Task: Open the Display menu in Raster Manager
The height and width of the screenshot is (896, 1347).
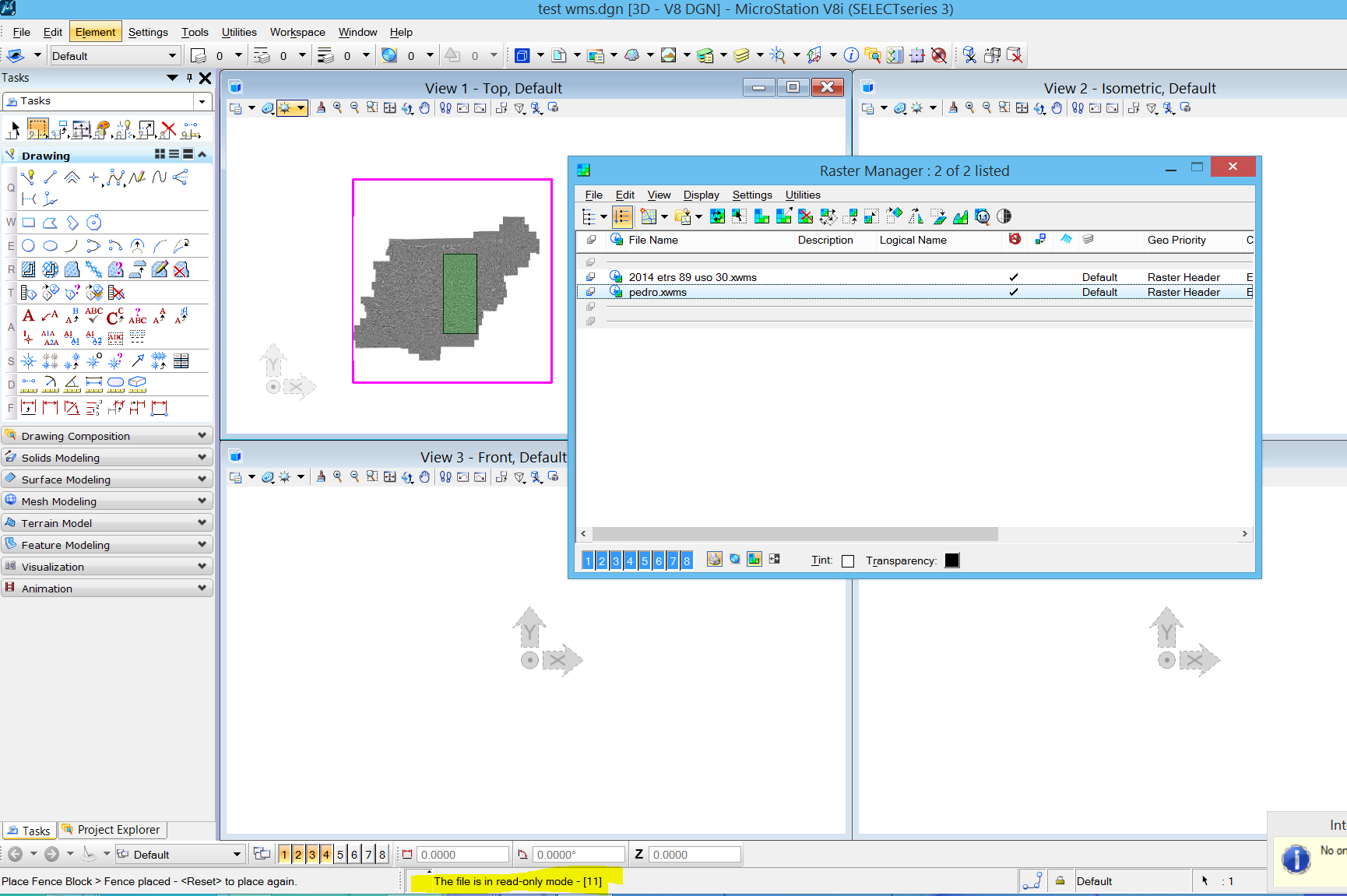Action: [x=702, y=195]
